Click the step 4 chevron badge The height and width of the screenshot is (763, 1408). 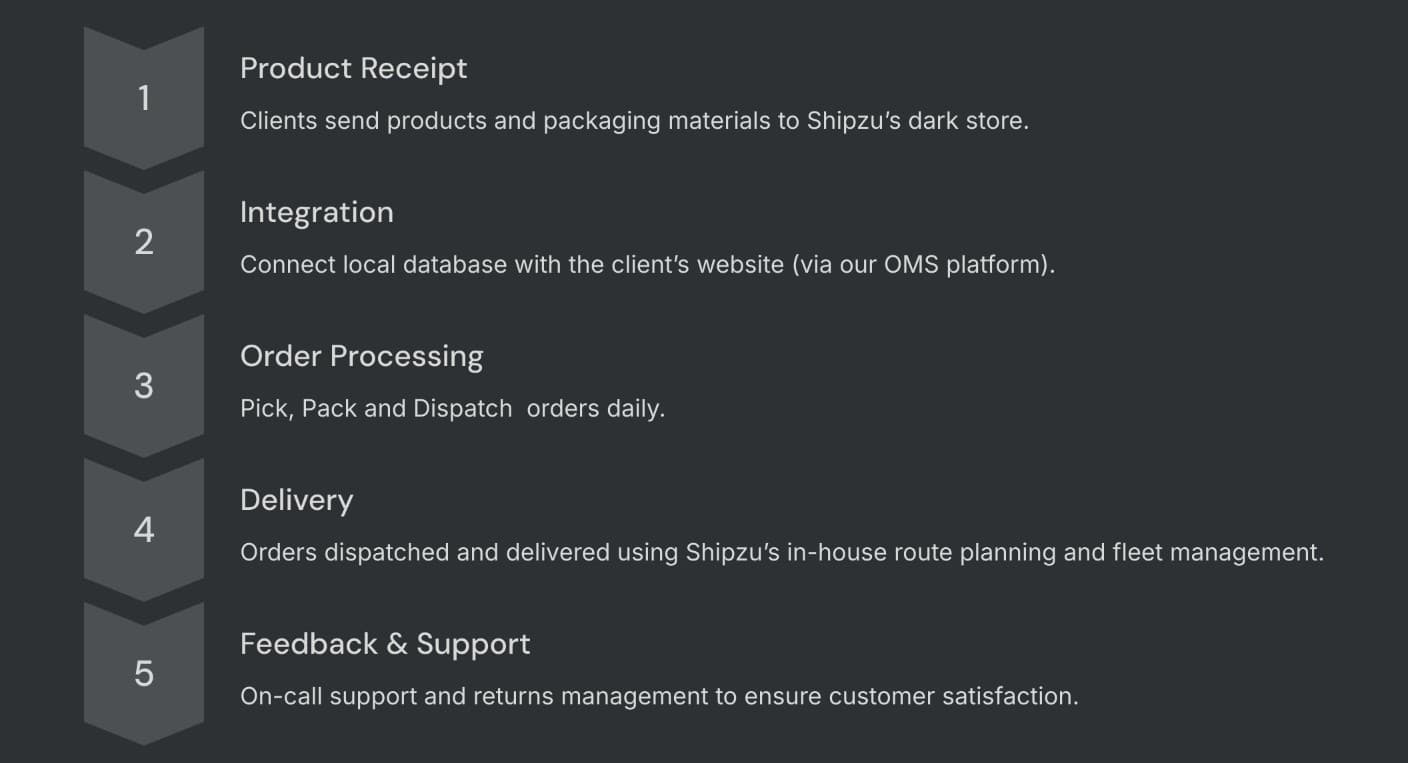pyautogui.click(x=144, y=530)
